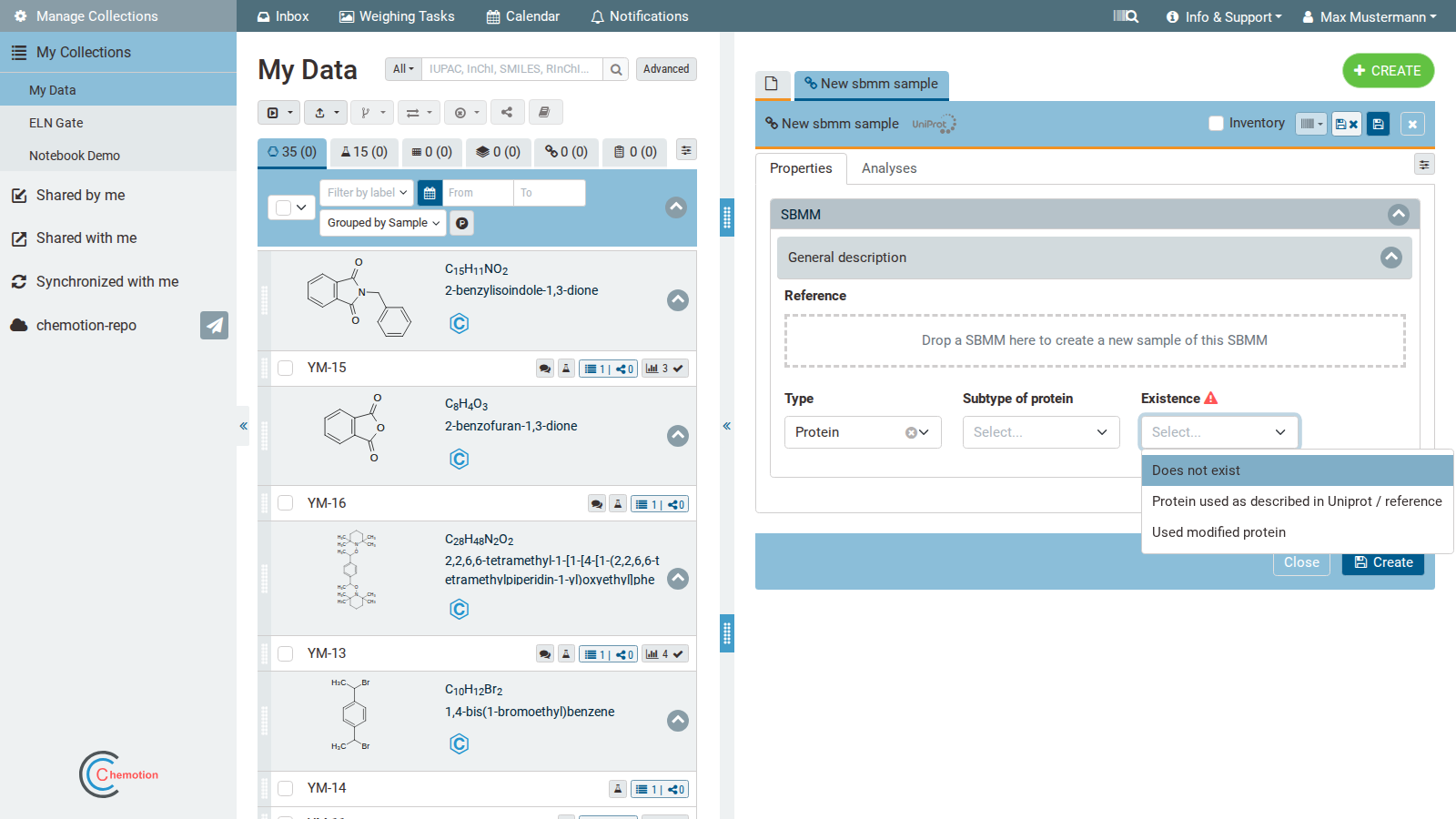This screenshot has width=1456, height=819.
Task: Open the properties tab layout sliders icon
Action: (x=1424, y=165)
